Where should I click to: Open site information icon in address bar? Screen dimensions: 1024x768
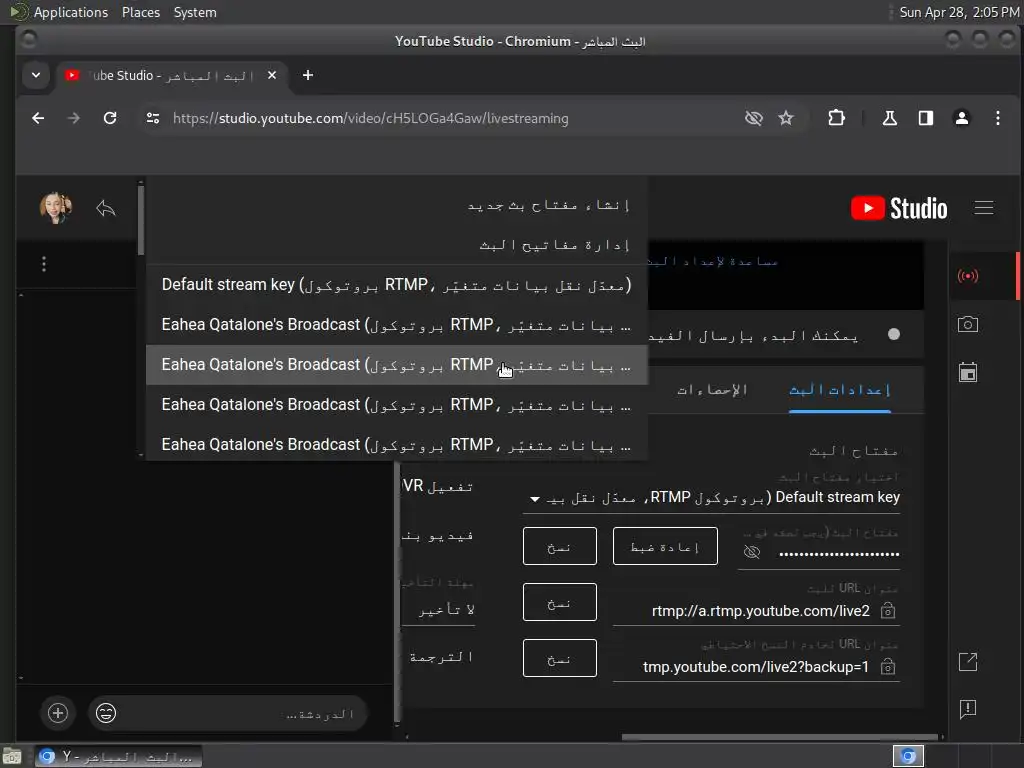[x=153, y=118]
